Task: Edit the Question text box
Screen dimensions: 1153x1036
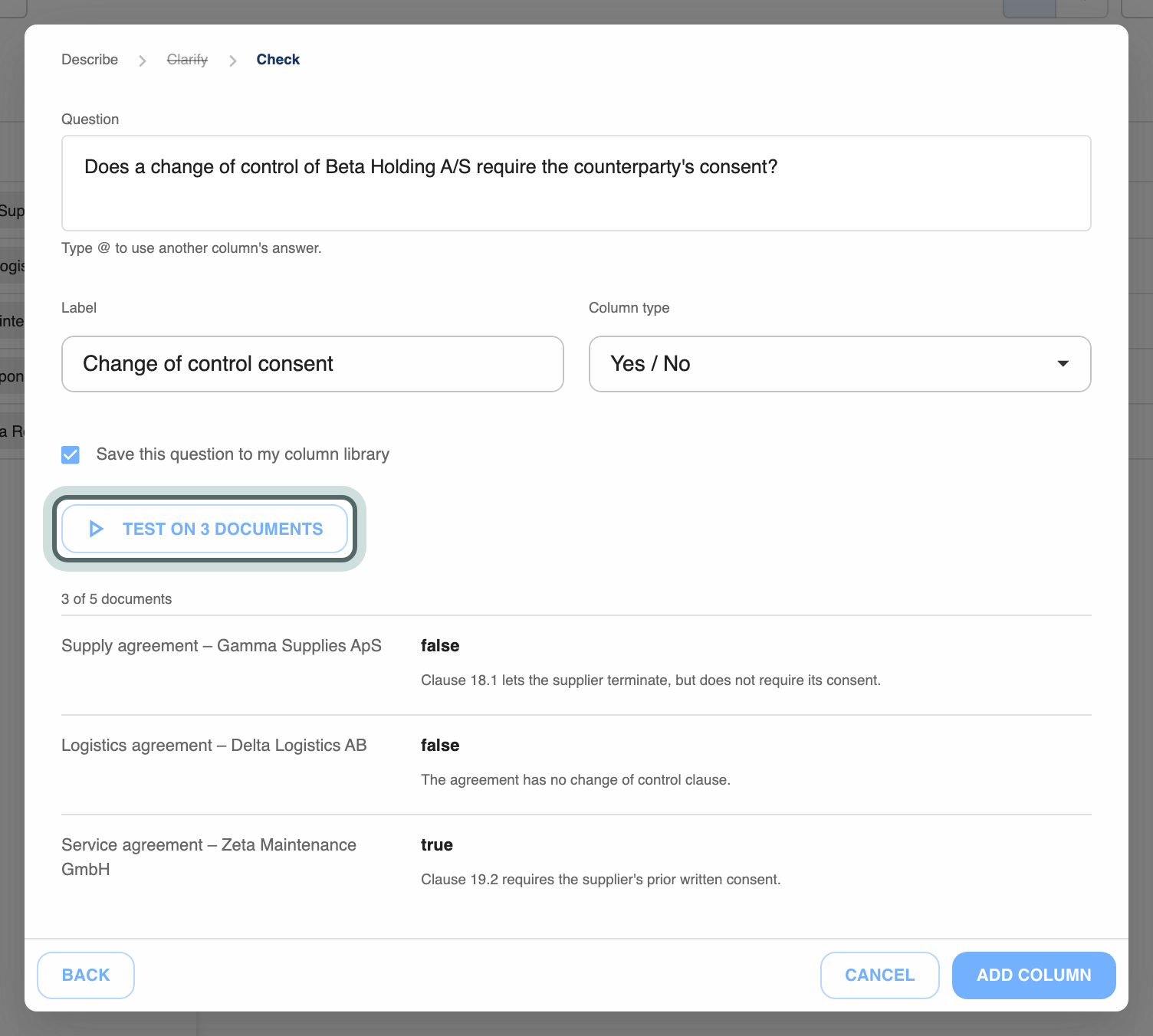Action: (x=576, y=183)
